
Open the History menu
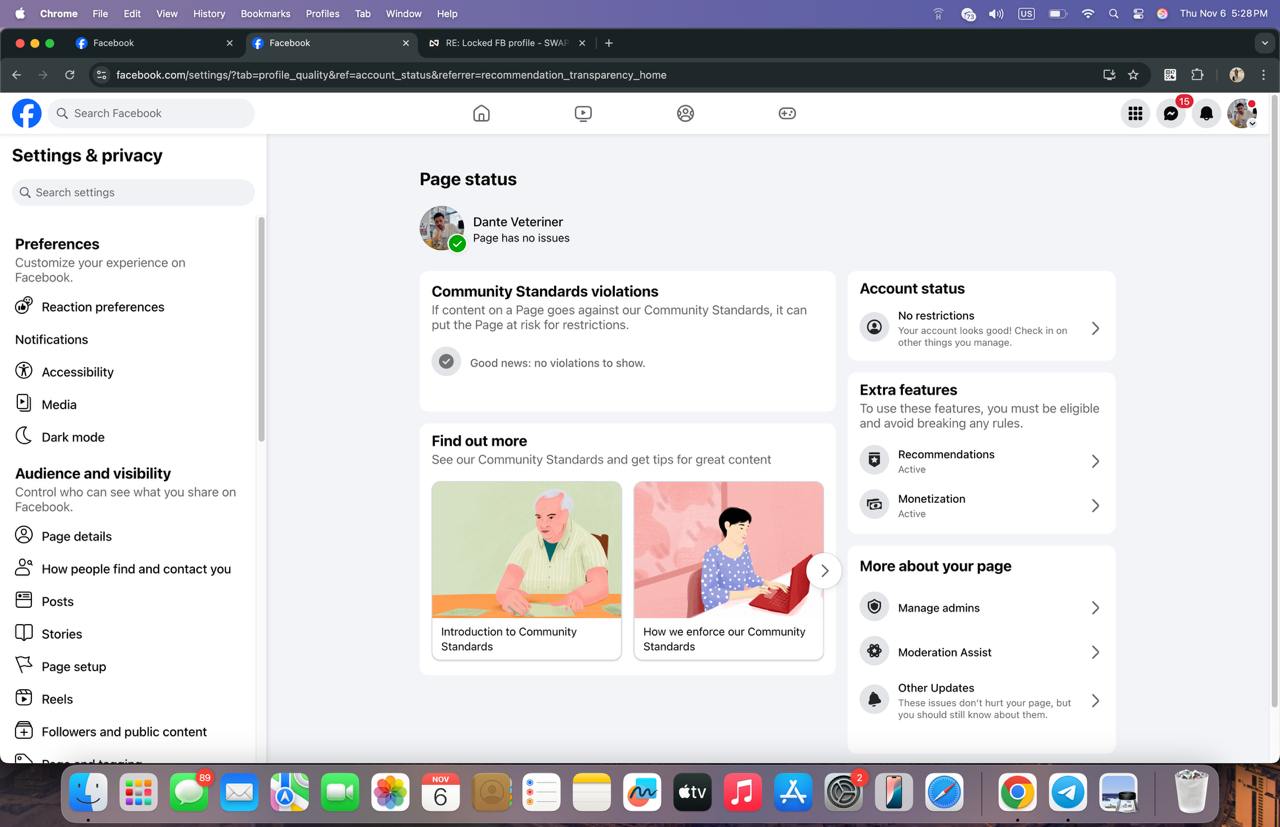[209, 14]
